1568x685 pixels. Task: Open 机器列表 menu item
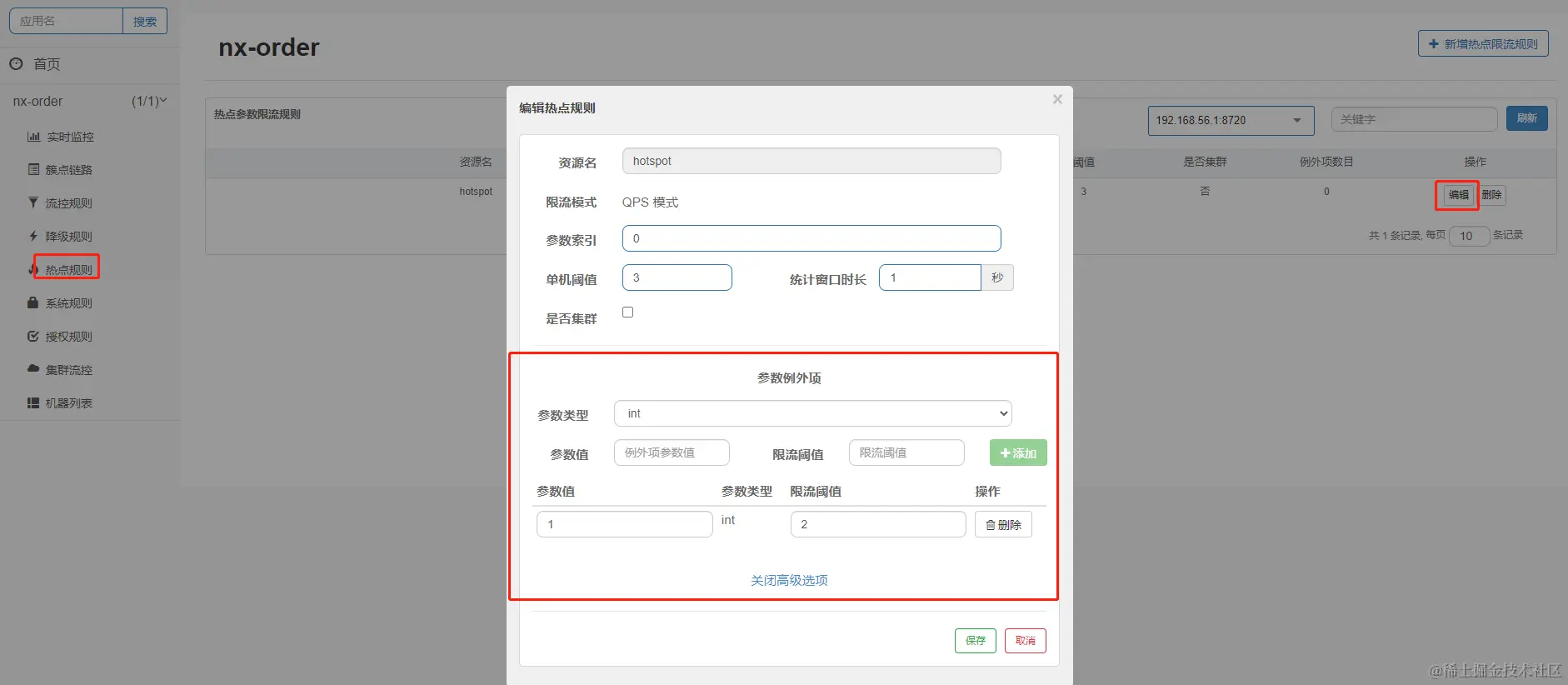click(69, 403)
